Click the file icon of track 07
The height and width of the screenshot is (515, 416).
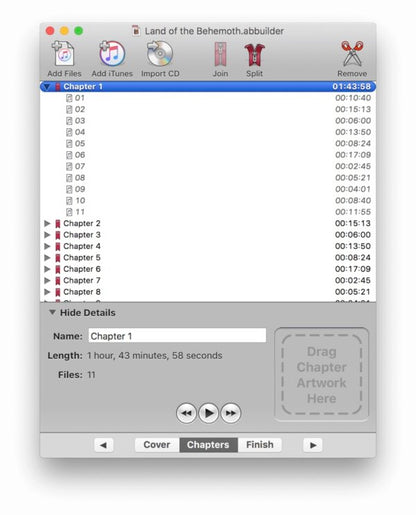click(69, 166)
